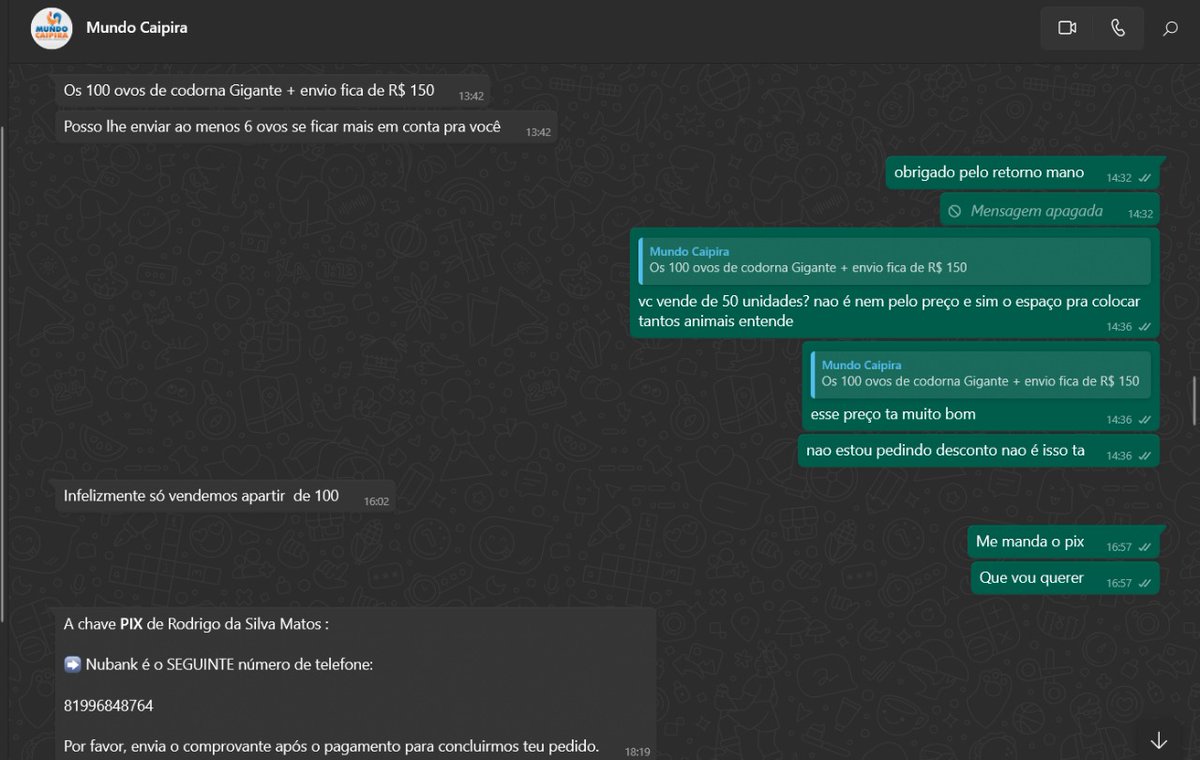Screen dimensions: 1200x760
Task: Click read receipt ticks on 'Me manda o pix'
Action: [1144, 547]
